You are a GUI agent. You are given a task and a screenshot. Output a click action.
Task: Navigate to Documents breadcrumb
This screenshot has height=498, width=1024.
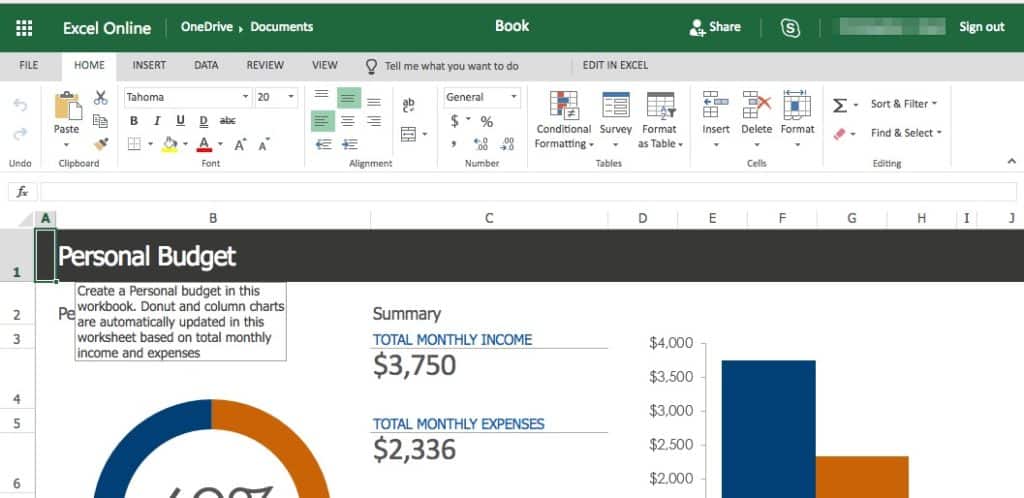281,27
